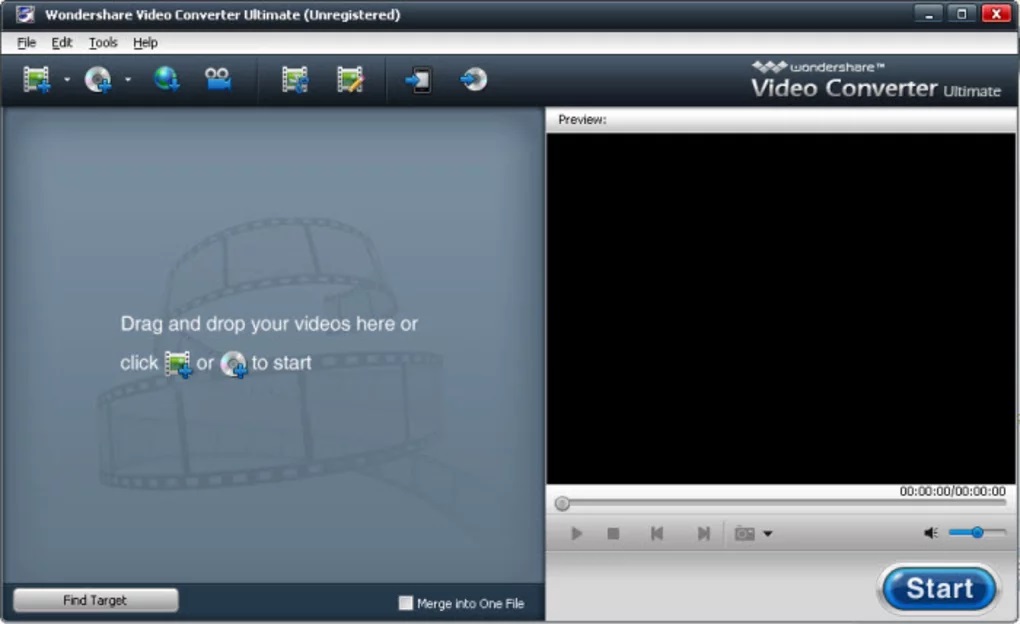Open the snapshot camera dropdown arrow

tap(768, 534)
